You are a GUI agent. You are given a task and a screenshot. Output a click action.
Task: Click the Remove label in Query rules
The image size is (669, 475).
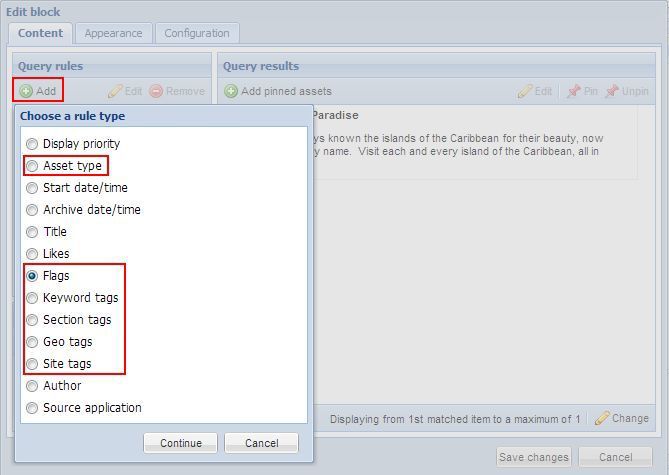(x=185, y=91)
